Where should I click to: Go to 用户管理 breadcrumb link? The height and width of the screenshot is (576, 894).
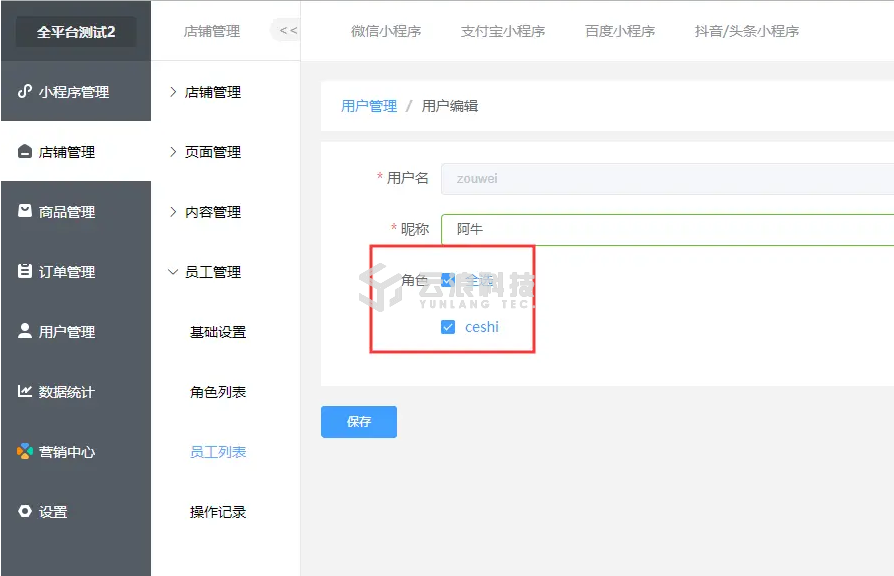click(x=369, y=106)
